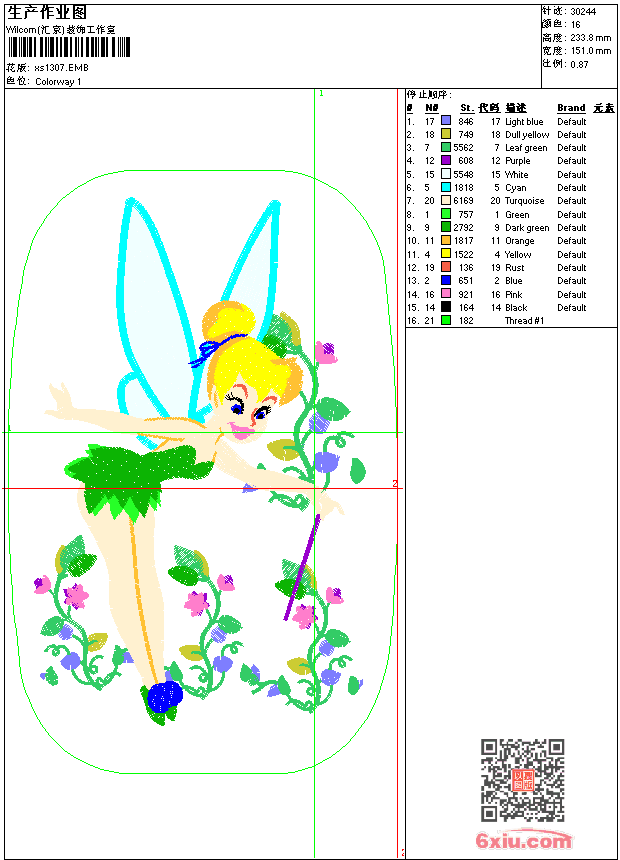The height and width of the screenshot is (860, 620).
Task: Click stitch count 5562 in Leaf green row
Action: [463, 148]
